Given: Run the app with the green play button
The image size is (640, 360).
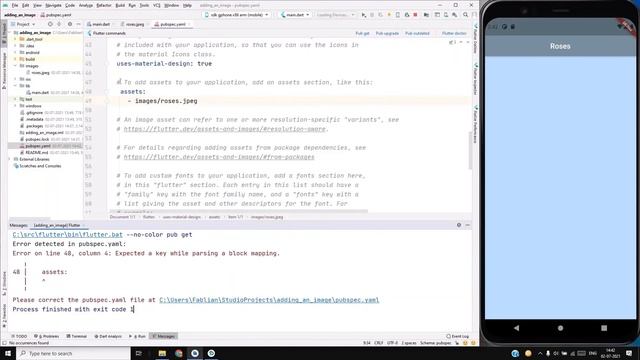Looking at the screenshot, I should pos(363,15).
